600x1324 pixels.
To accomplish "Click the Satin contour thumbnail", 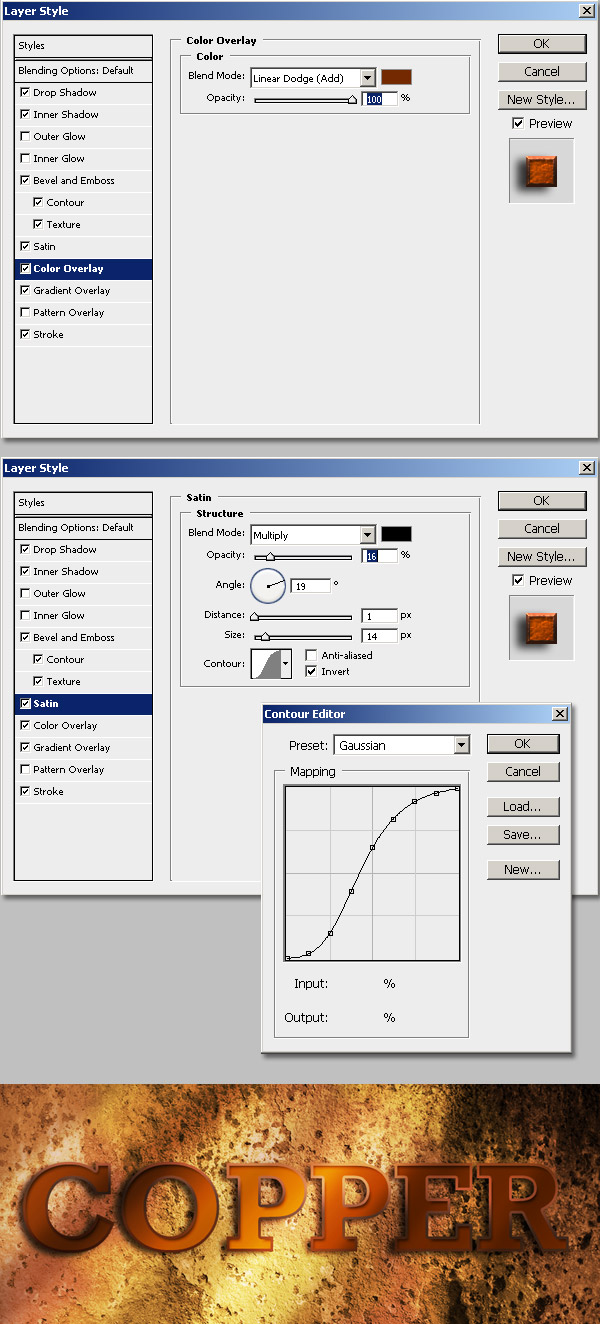I will pos(266,663).
